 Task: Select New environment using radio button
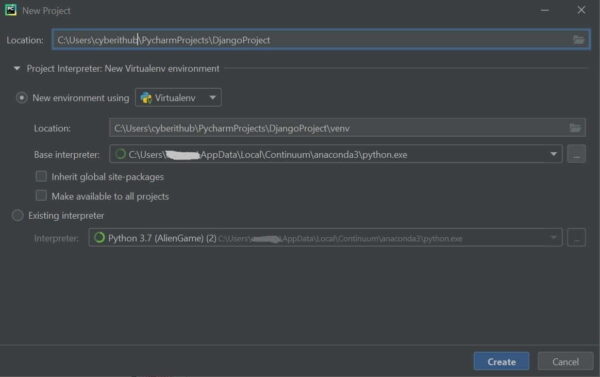point(21,98)
